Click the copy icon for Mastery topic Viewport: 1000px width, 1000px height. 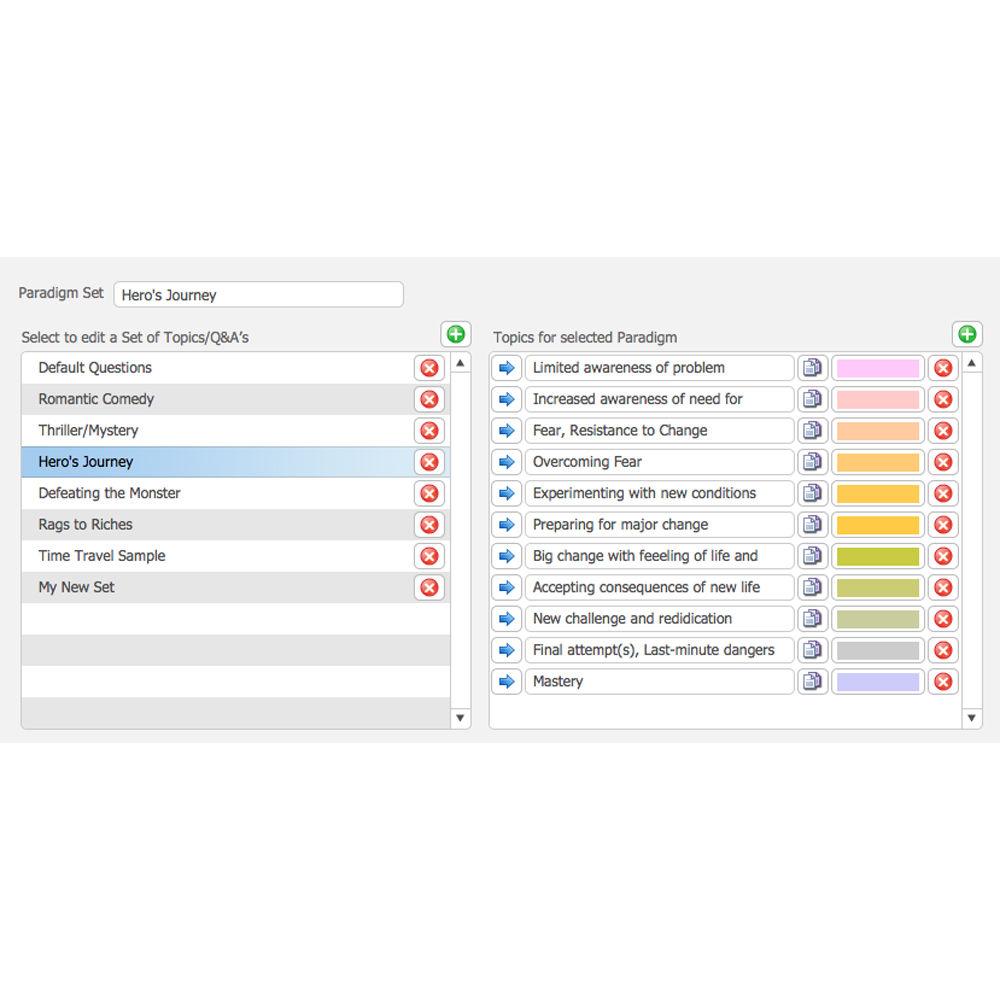click(x=812, y=681)
